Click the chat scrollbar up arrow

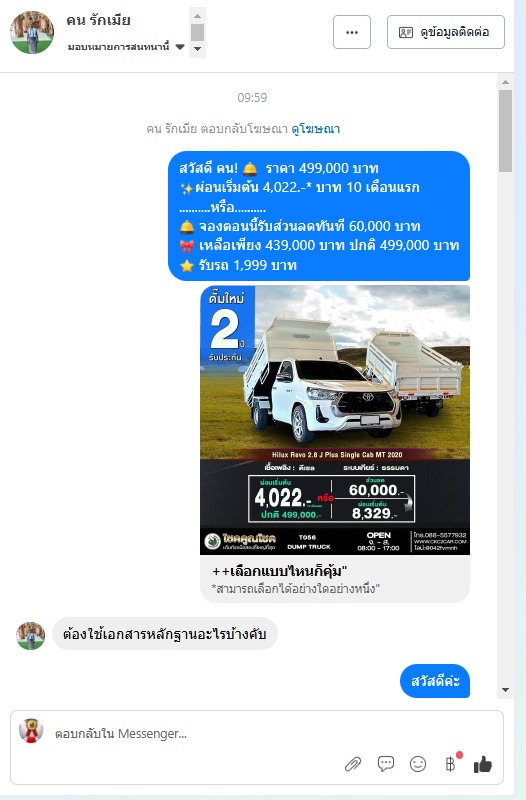[x=506, y=82]
